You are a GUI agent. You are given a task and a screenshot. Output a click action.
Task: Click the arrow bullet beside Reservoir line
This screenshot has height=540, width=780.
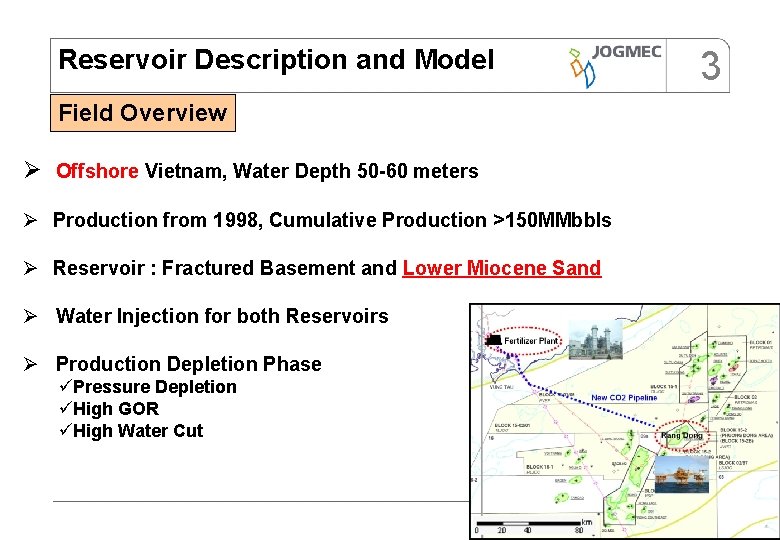pyautogui.click(x=30, y=268)
